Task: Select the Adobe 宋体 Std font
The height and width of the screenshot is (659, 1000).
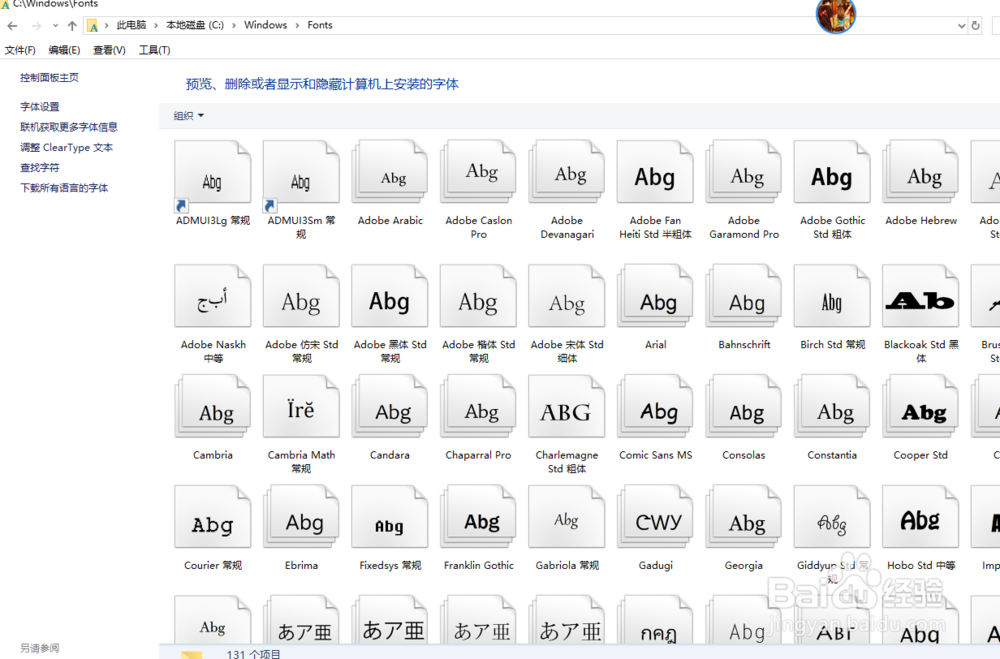Action: (567, 297)
